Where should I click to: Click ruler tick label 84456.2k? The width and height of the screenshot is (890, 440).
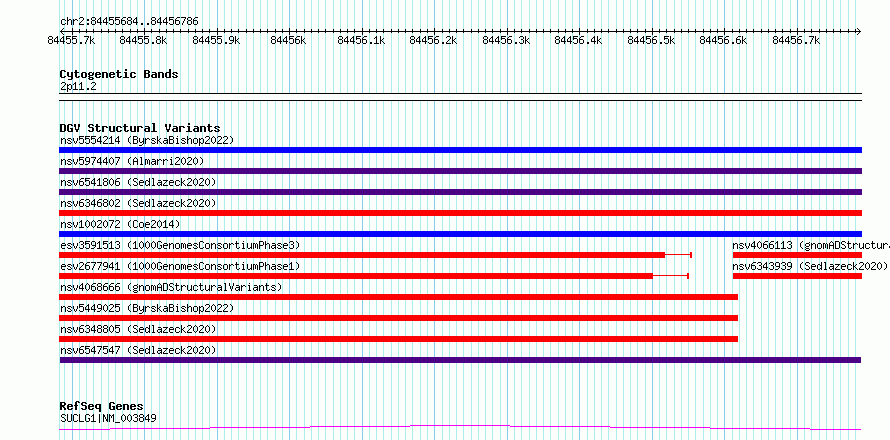[x=434, y=40]
